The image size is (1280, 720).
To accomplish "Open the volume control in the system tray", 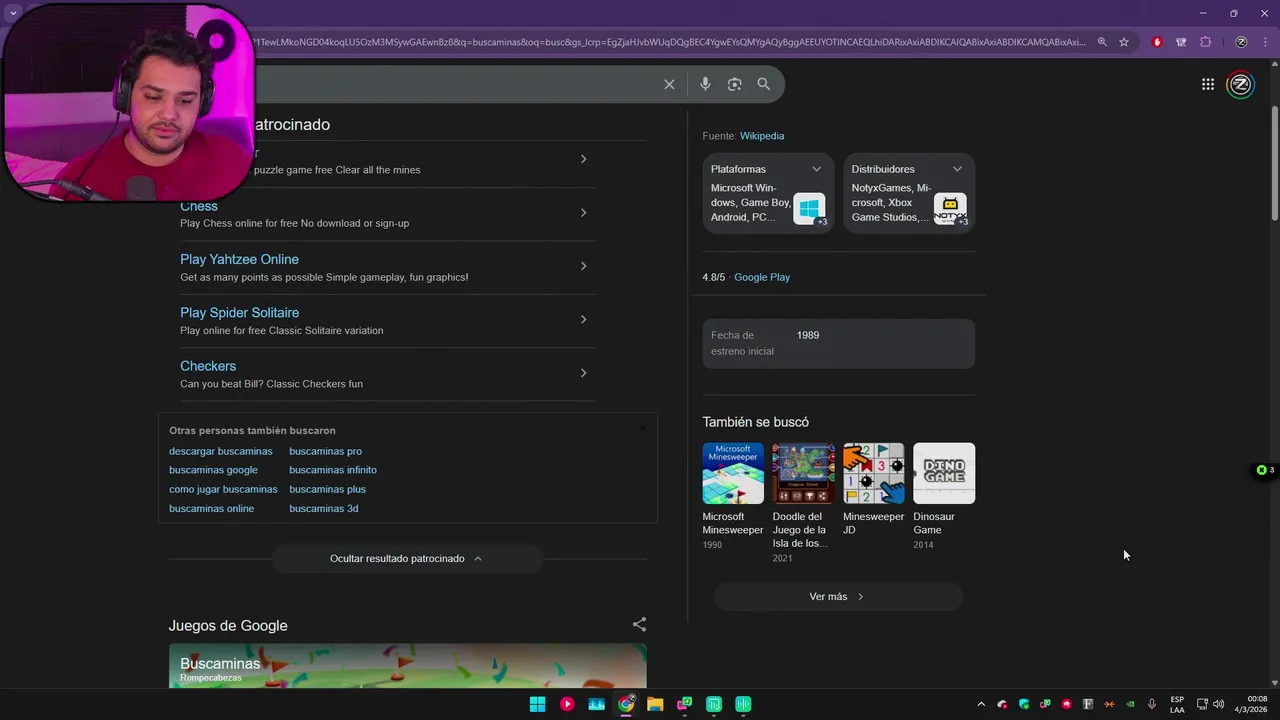I will [1219, 704].
